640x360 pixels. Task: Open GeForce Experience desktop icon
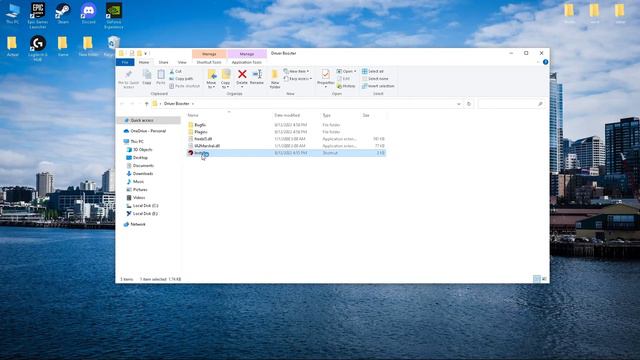pyautogui.click(x=114, y=16)
